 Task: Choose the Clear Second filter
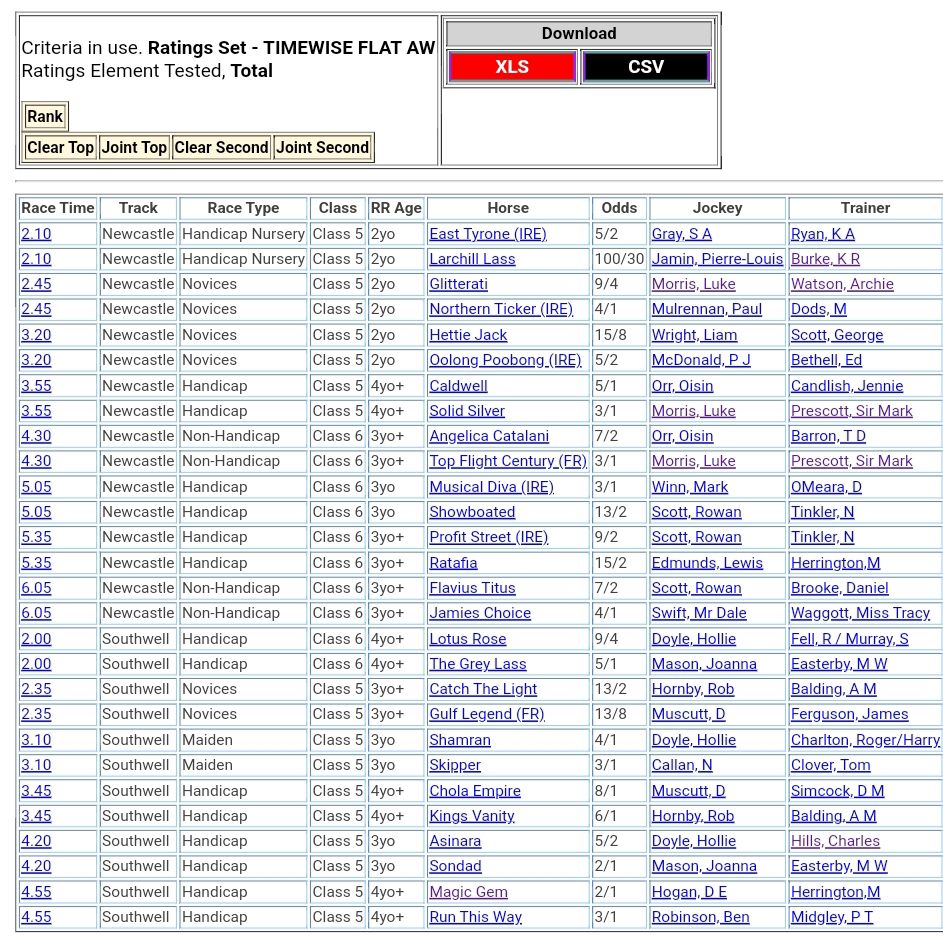pyautogui.click(x=221, y=147)
